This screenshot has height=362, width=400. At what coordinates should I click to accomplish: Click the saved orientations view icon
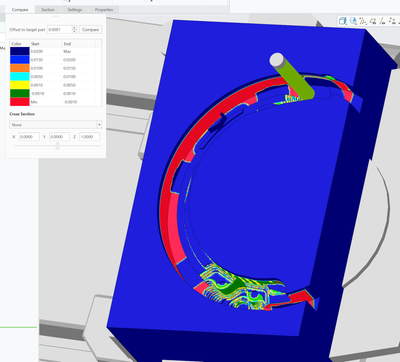353,21
